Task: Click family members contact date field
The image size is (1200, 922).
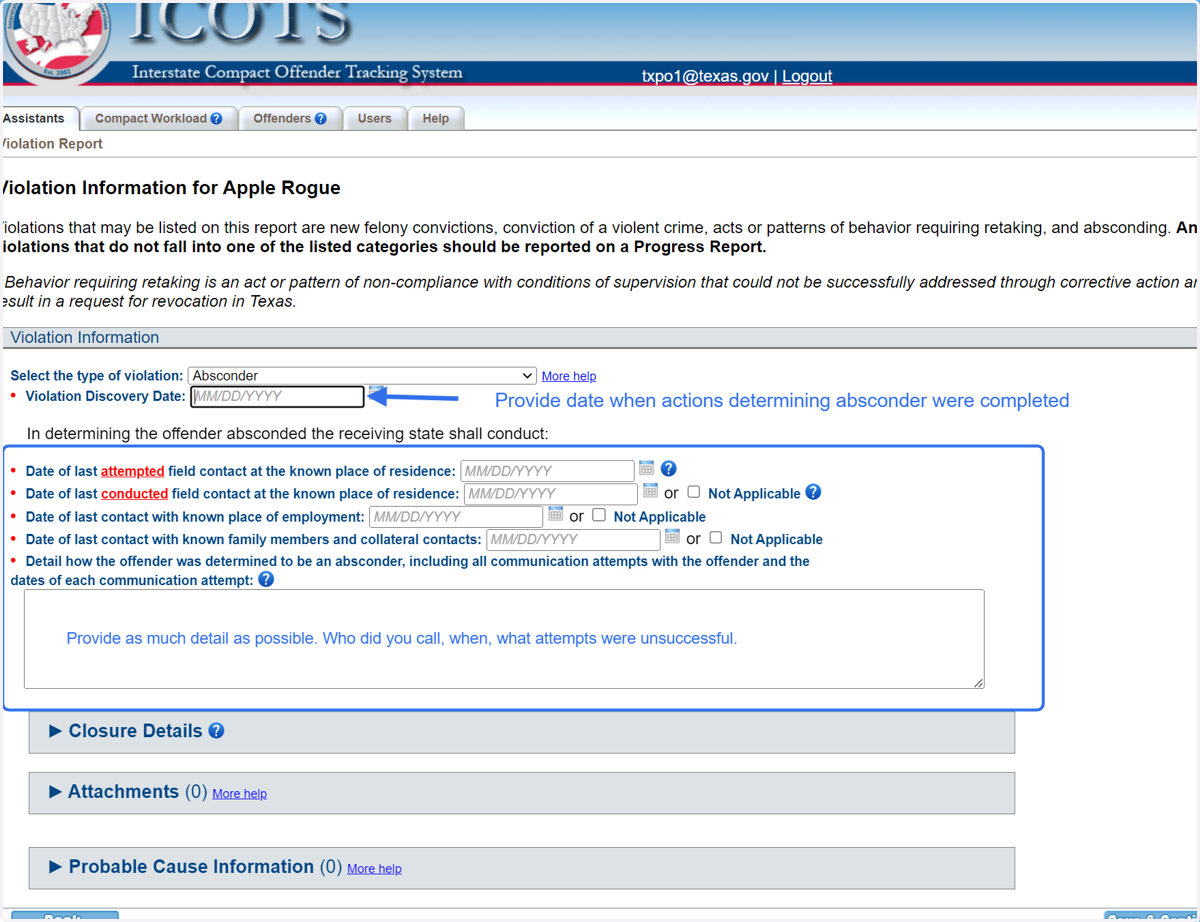Action: coord(573,539)
